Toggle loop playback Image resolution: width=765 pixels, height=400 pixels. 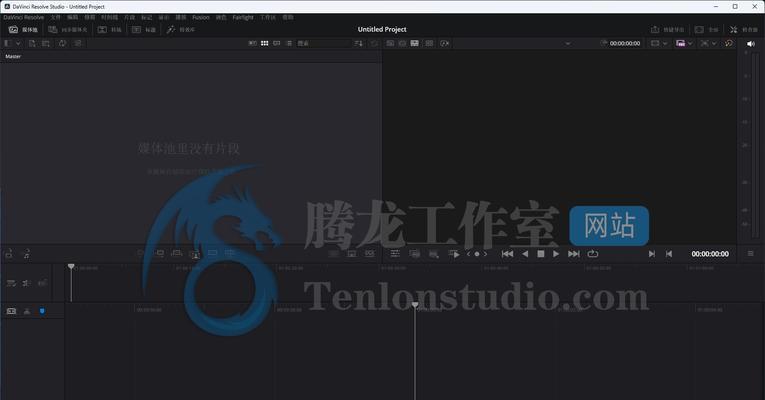[x=593, y=254]
